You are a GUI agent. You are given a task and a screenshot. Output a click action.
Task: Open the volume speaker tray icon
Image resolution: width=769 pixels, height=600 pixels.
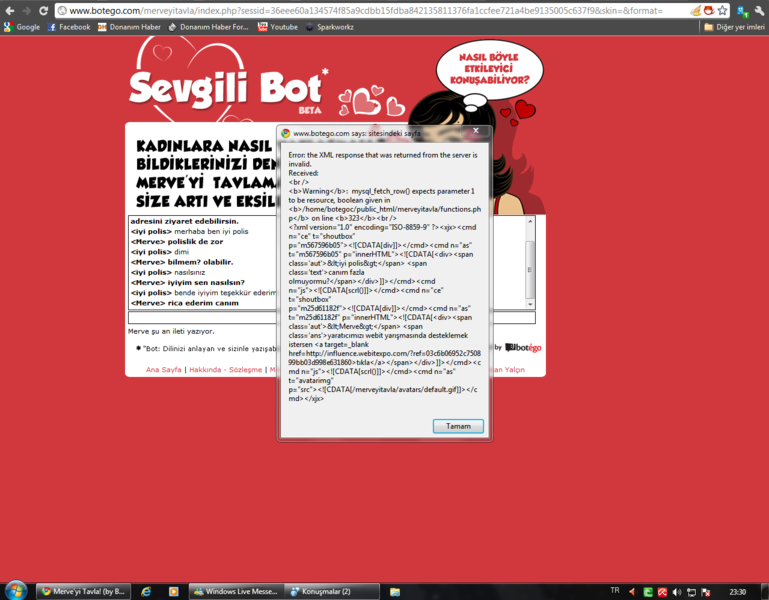click(x=677, y=592)
